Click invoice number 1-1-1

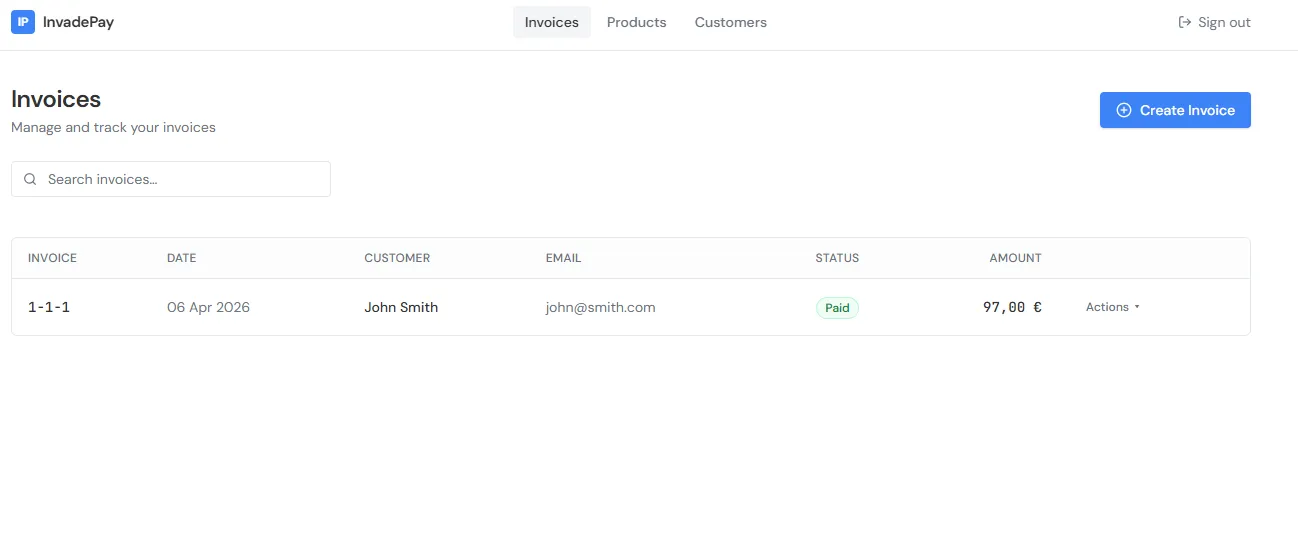[x=49, y=307]
